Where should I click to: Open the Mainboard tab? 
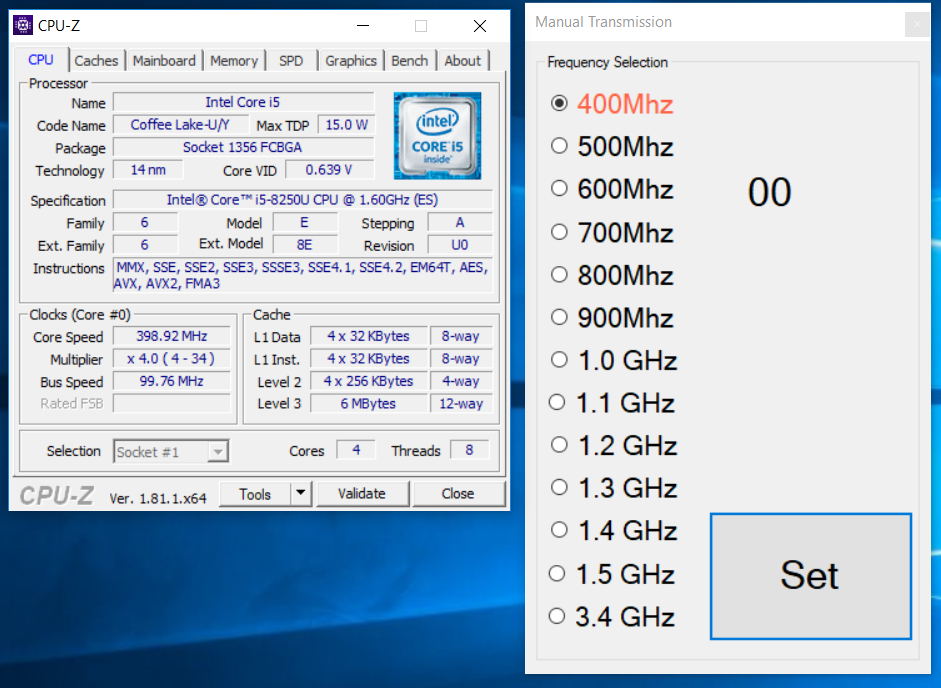coord(164,61)
